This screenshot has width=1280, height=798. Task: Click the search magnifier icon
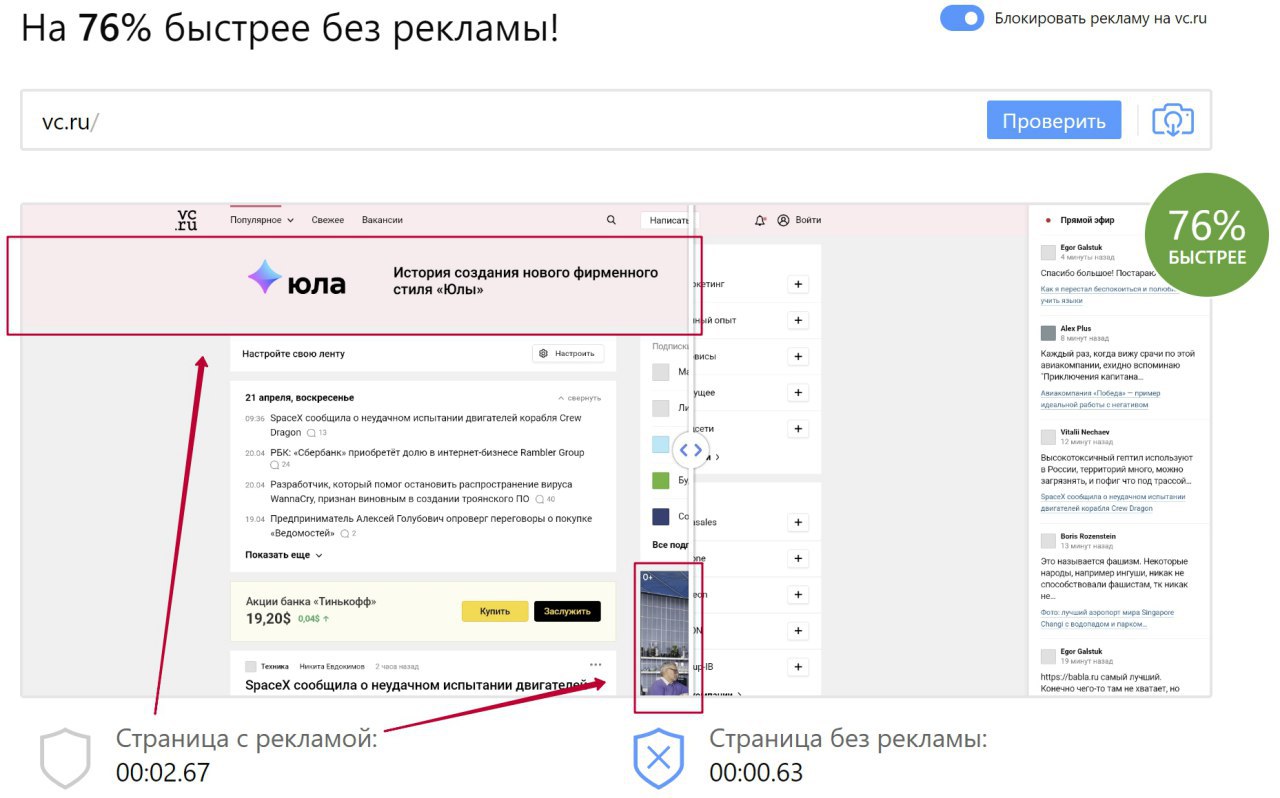point(612,220)
